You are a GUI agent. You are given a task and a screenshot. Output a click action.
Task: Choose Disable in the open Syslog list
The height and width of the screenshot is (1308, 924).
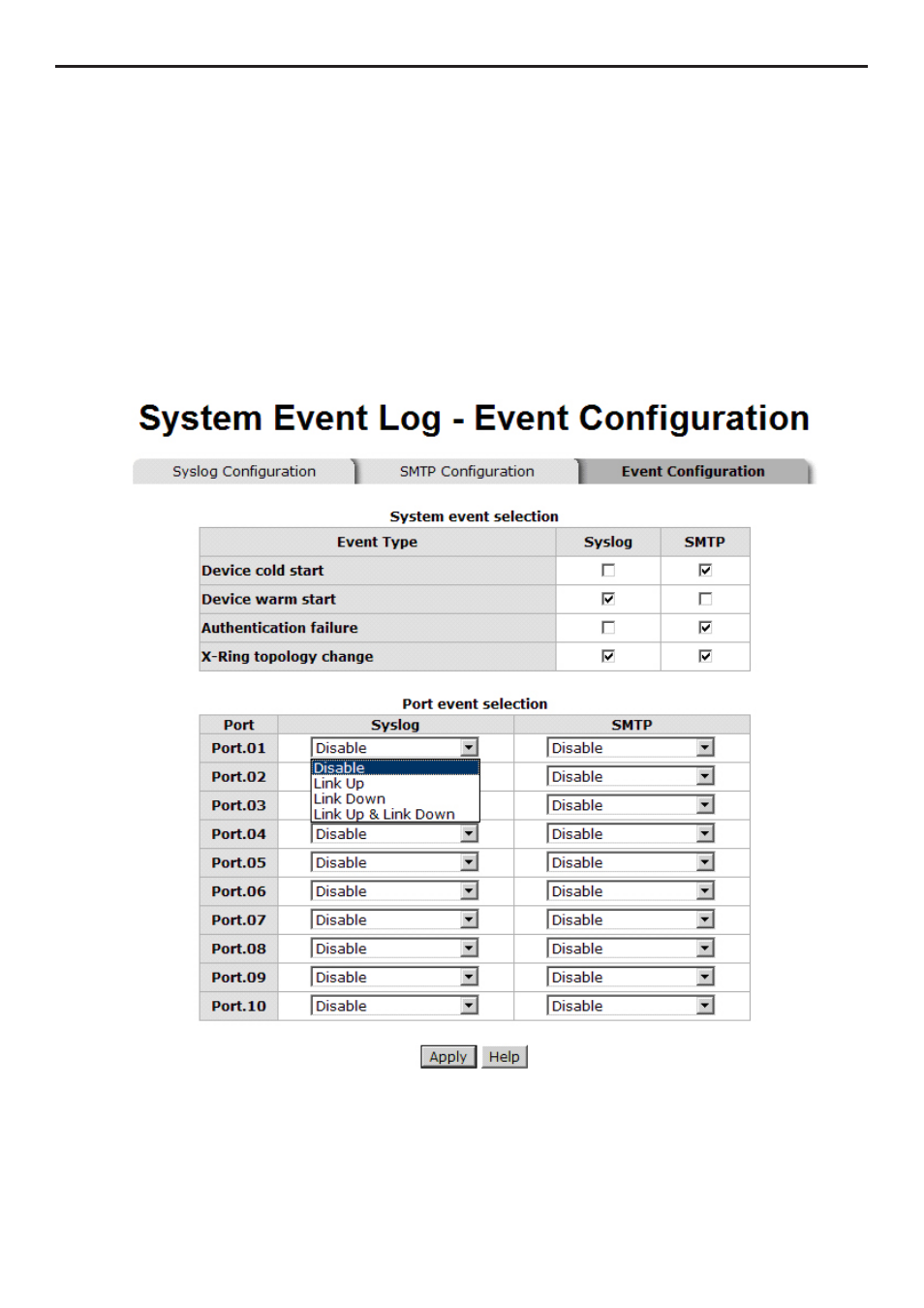click(395, 767)
